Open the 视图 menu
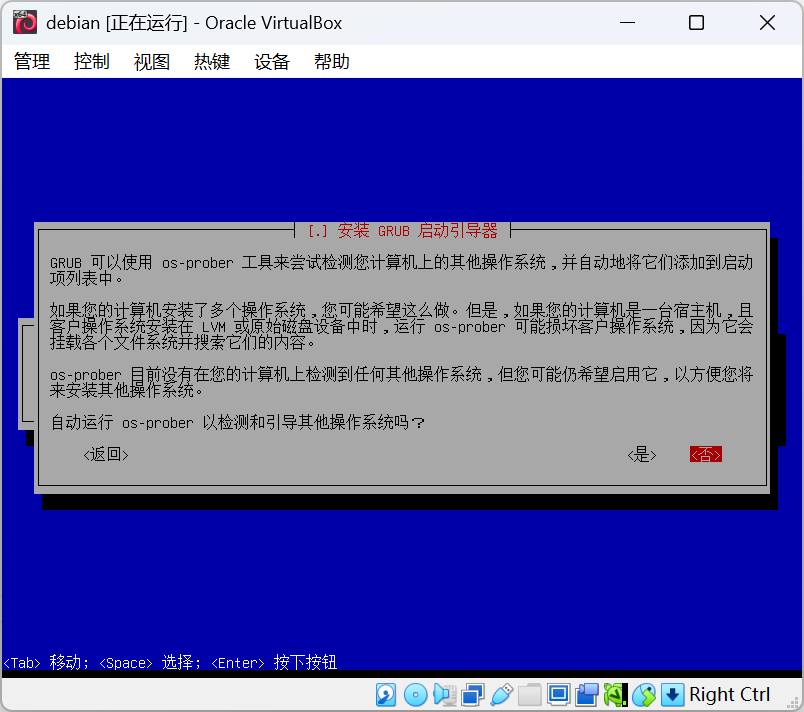Viewport: 804px width, 712px height. point(152,62)
